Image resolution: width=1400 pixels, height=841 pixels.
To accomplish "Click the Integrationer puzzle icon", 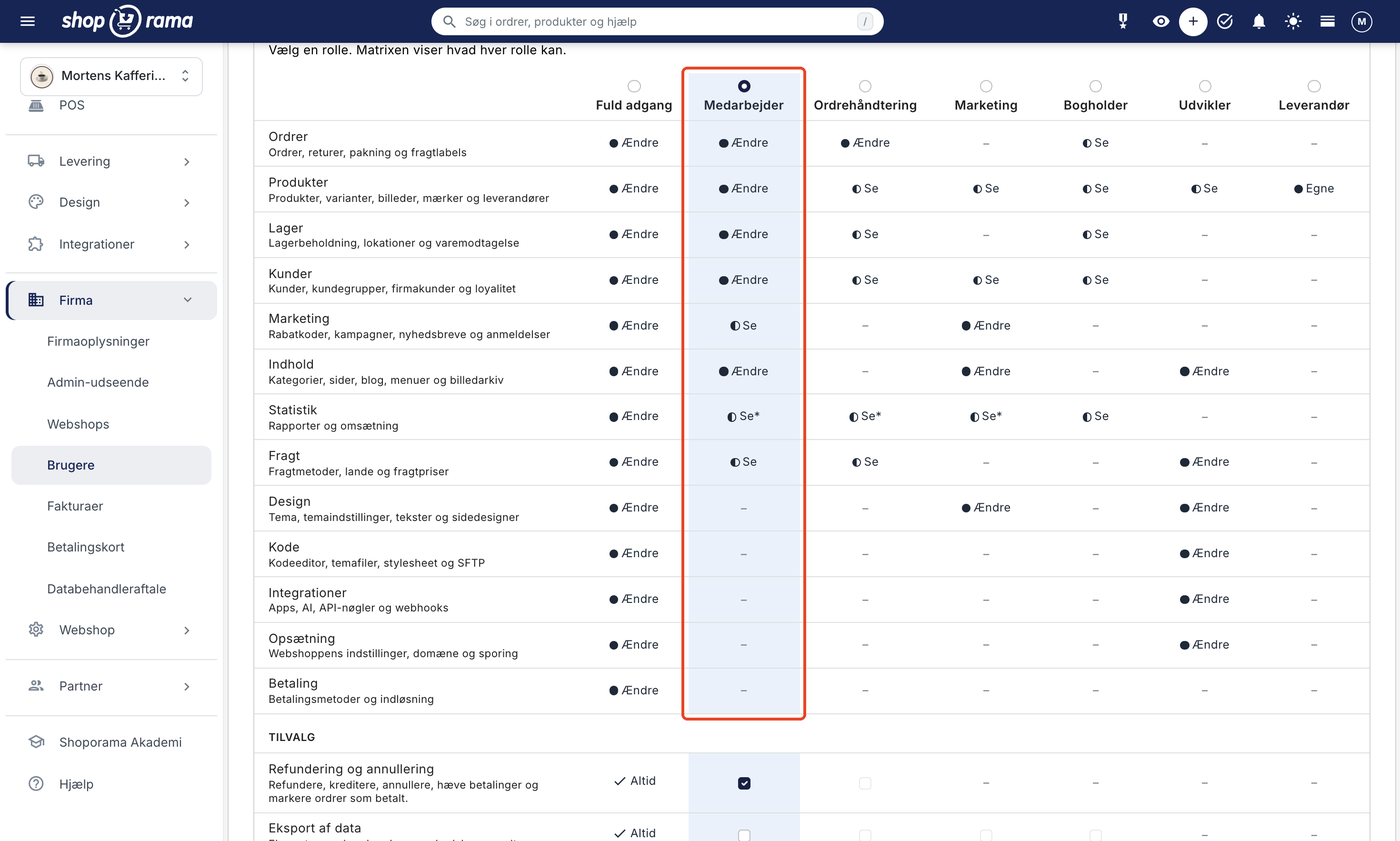I will (36, 244).
